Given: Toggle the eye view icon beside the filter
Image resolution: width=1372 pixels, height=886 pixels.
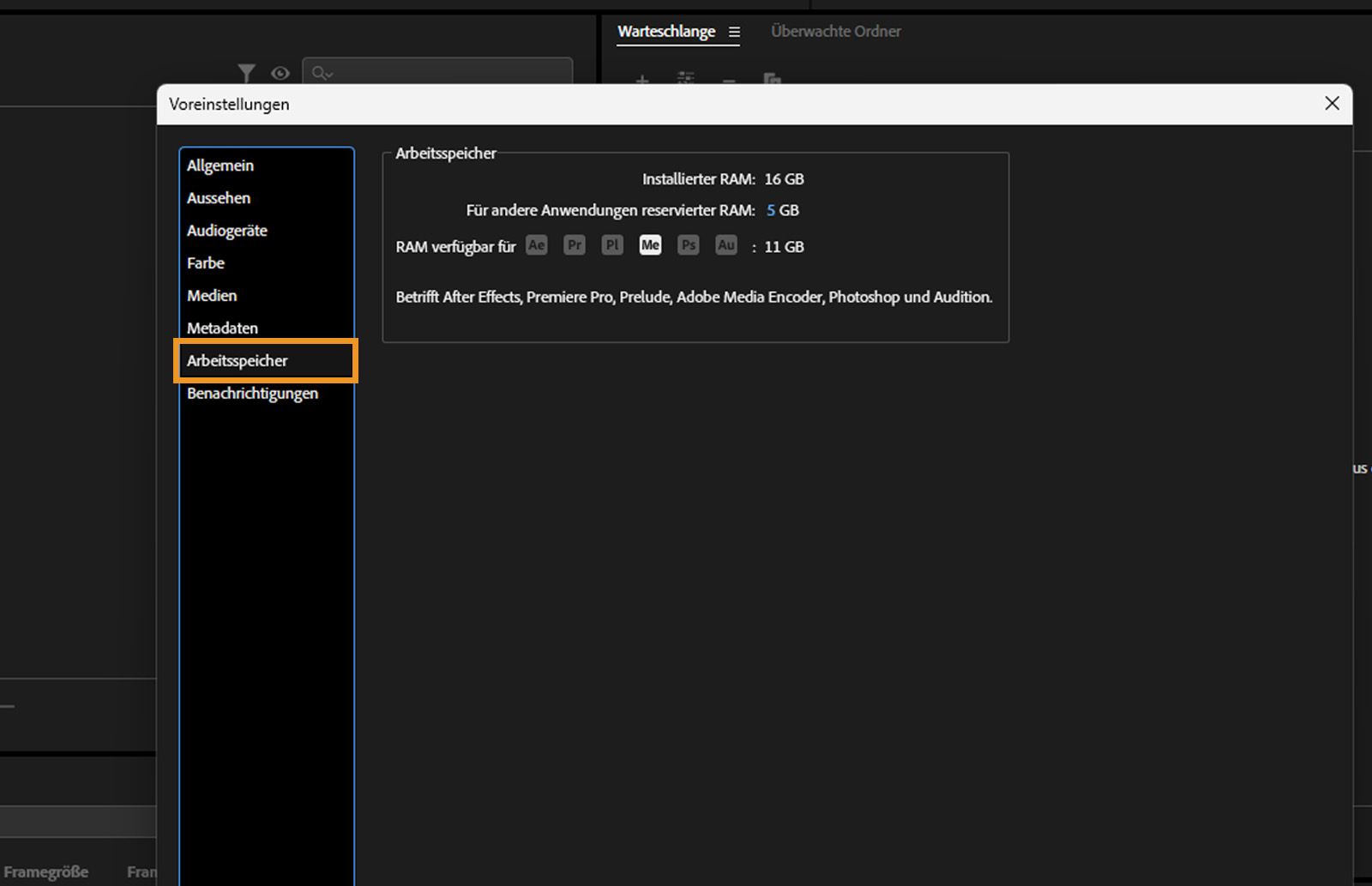Looking at the screenshot, I should click(280, 74).
